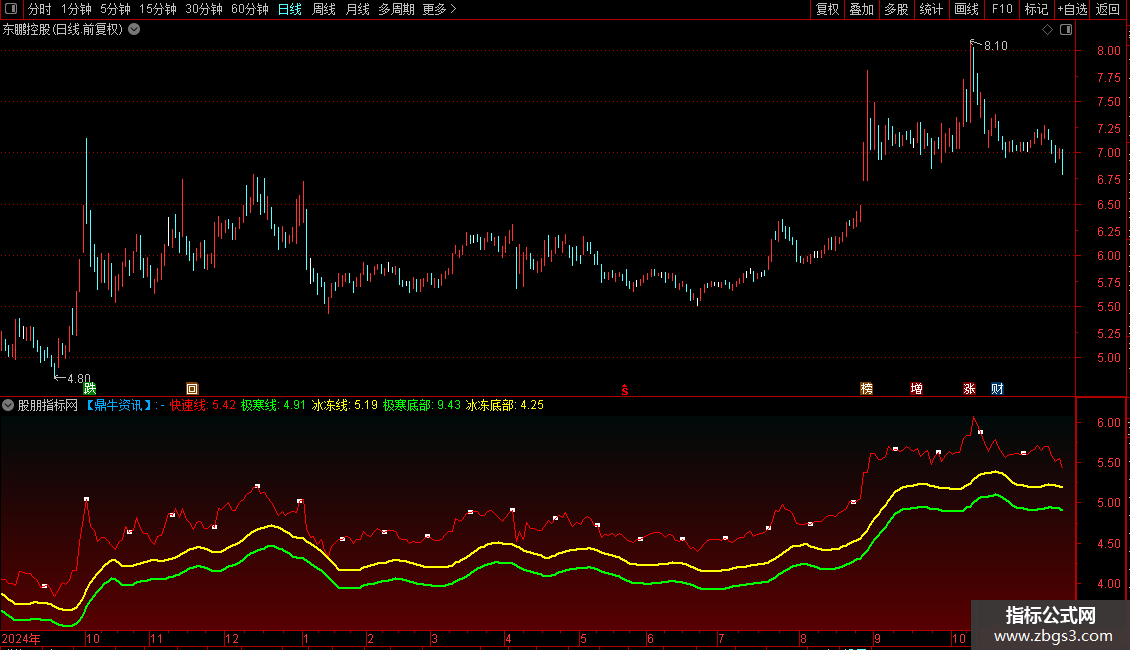Screen dimensions: 1130x650
Task: Click the 返回 back button
Action: coord(1108,9)
